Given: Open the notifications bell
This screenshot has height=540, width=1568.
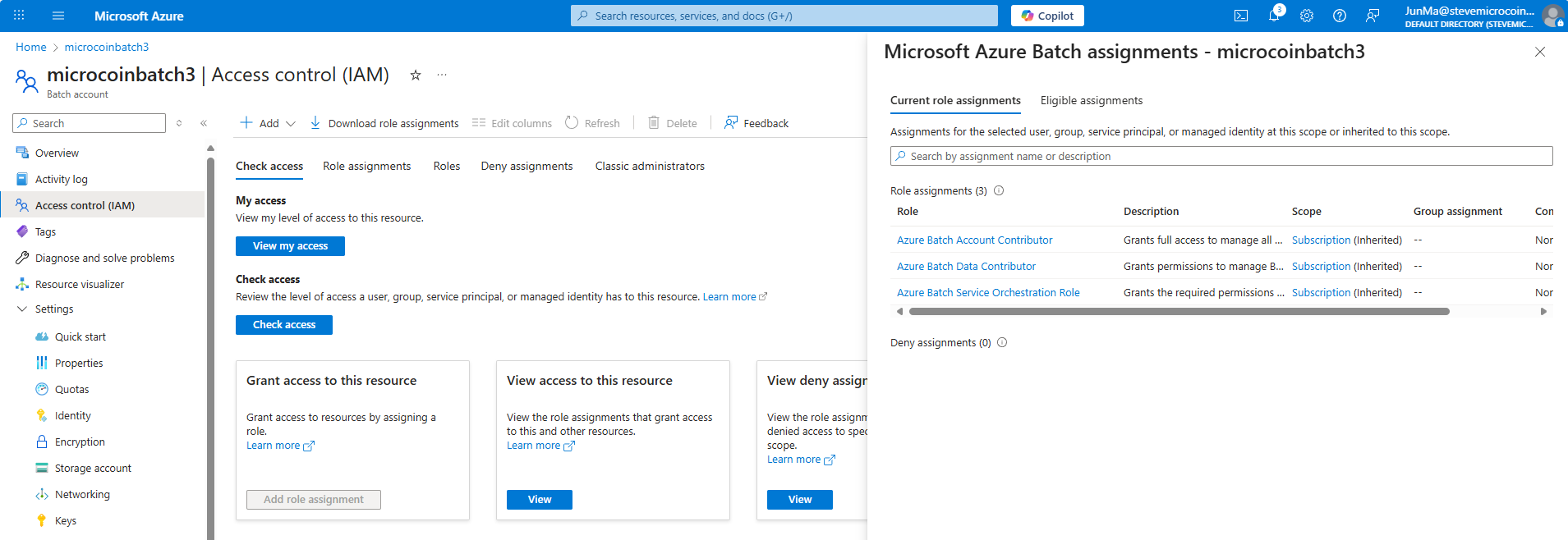Looking at the screenshot, I should click(x=1274, y=16).
